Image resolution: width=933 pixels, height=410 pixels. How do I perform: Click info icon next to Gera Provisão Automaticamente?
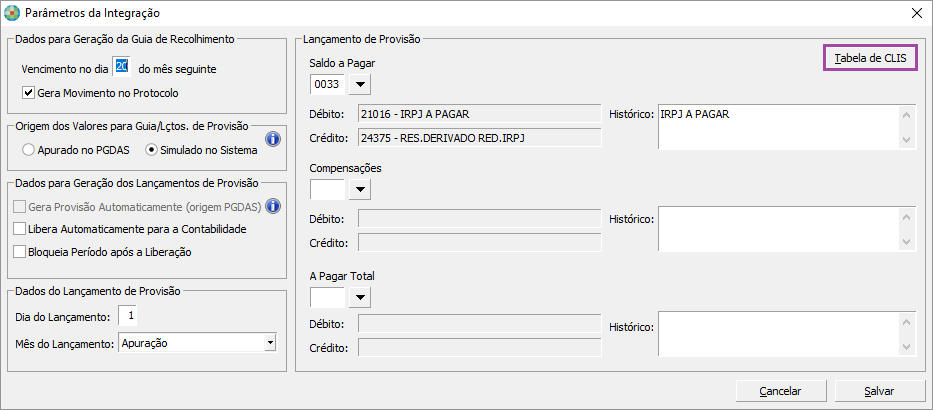[271, 206]
